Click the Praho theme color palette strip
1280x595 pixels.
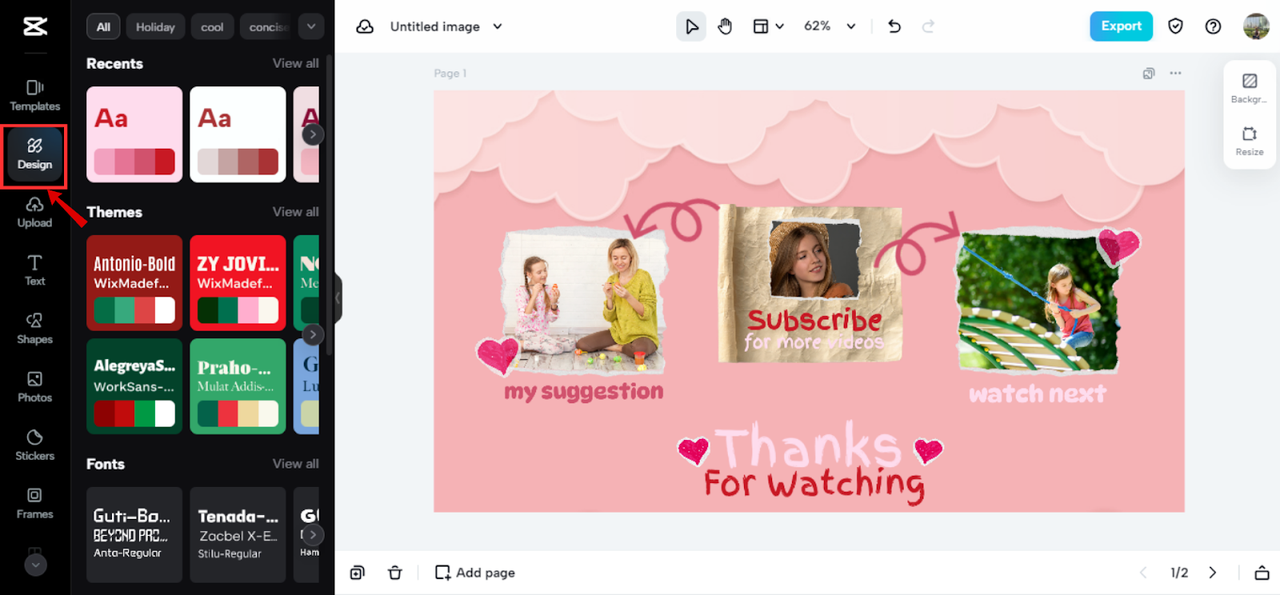(x=238, y=413)
